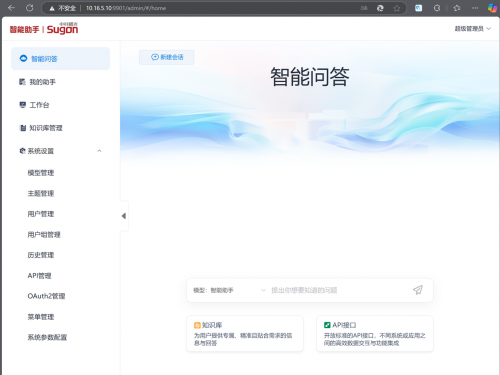Select 用户管理 submenu item
500x375 pixels.
(41, 214)
